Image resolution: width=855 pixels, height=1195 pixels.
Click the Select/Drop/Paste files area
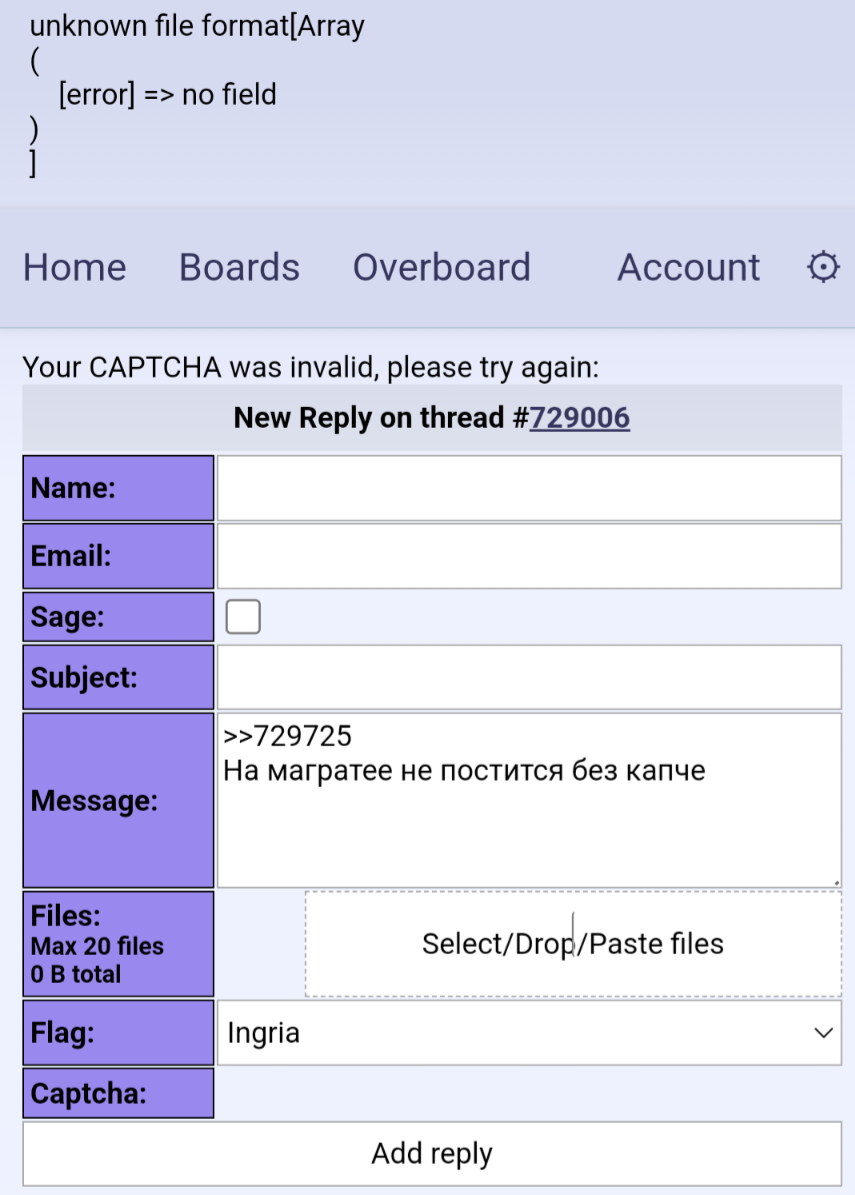coord(573,944)
